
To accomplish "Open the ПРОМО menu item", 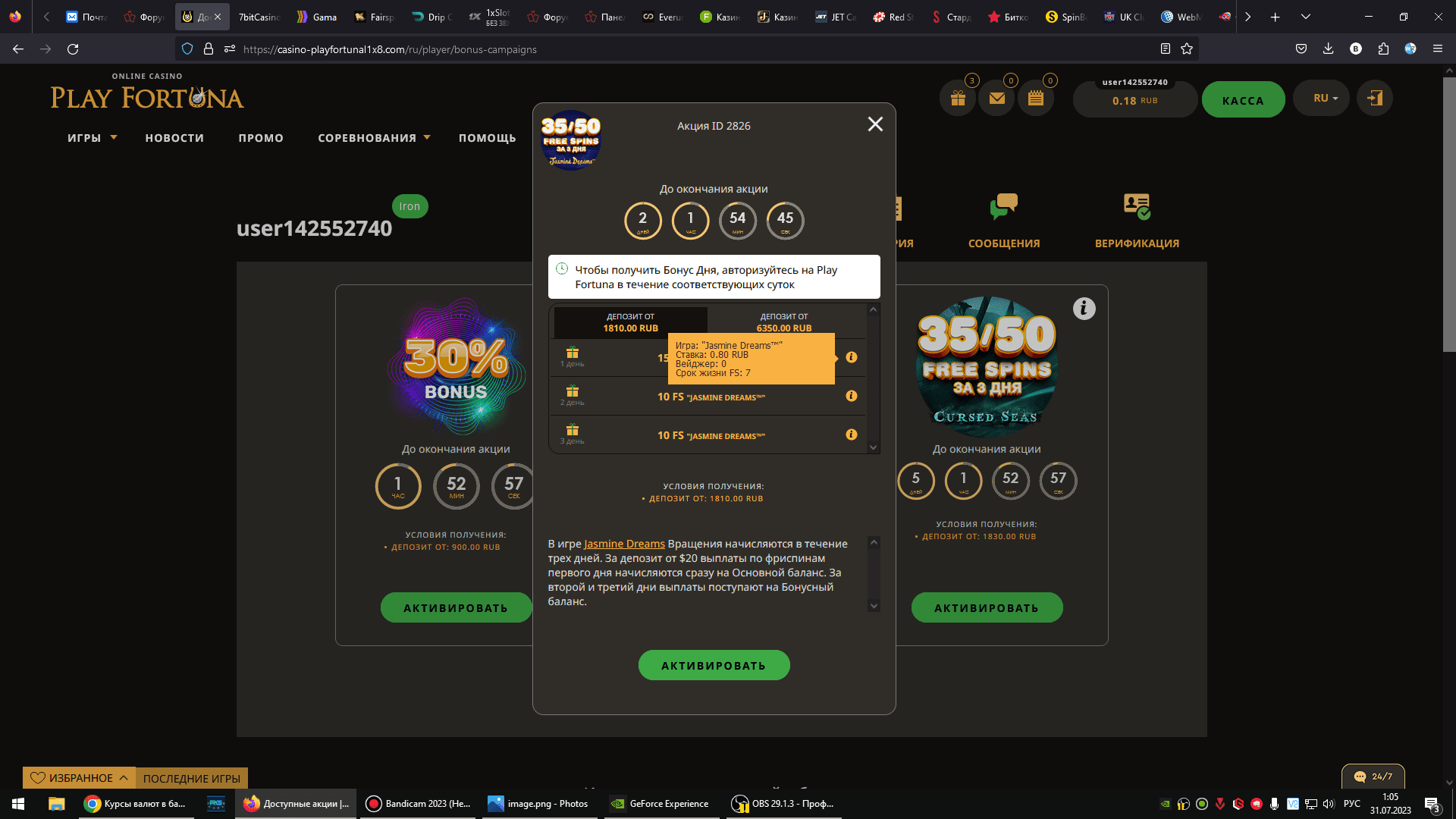I will coord(261,138).
